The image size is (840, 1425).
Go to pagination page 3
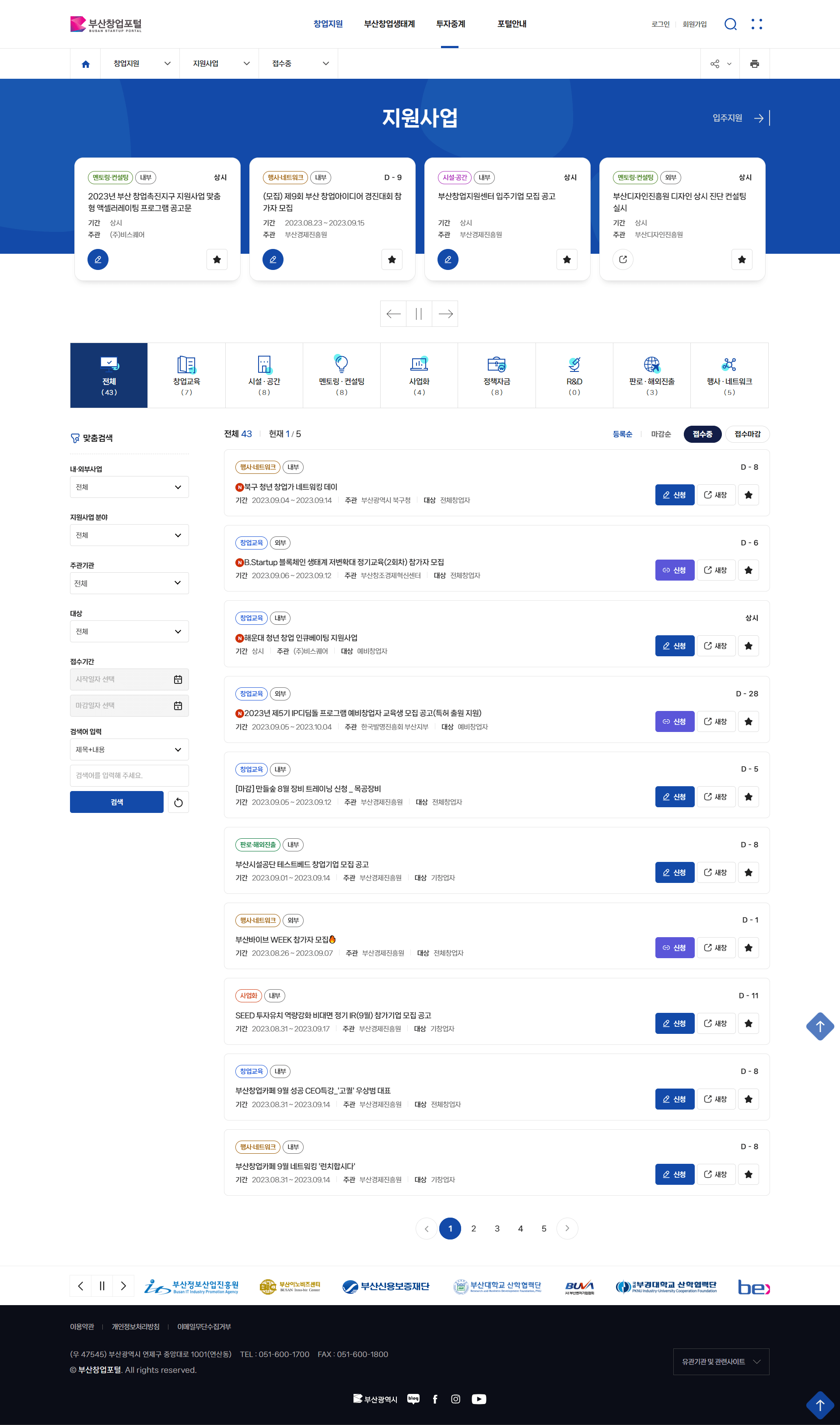[x=497, y=1228]
